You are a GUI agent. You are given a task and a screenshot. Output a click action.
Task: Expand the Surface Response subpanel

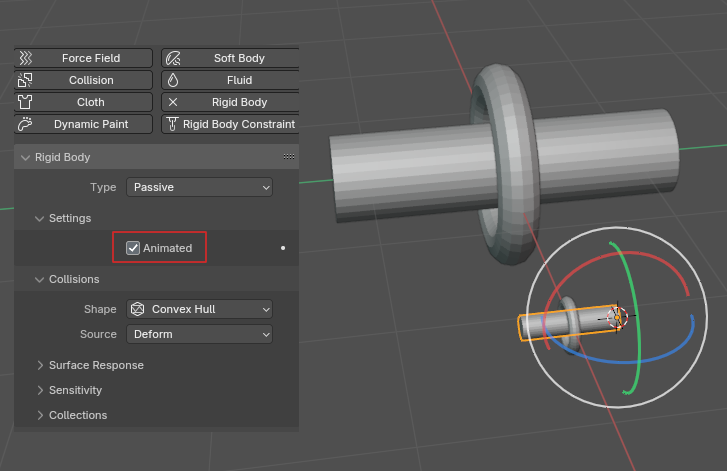point(40,365)
